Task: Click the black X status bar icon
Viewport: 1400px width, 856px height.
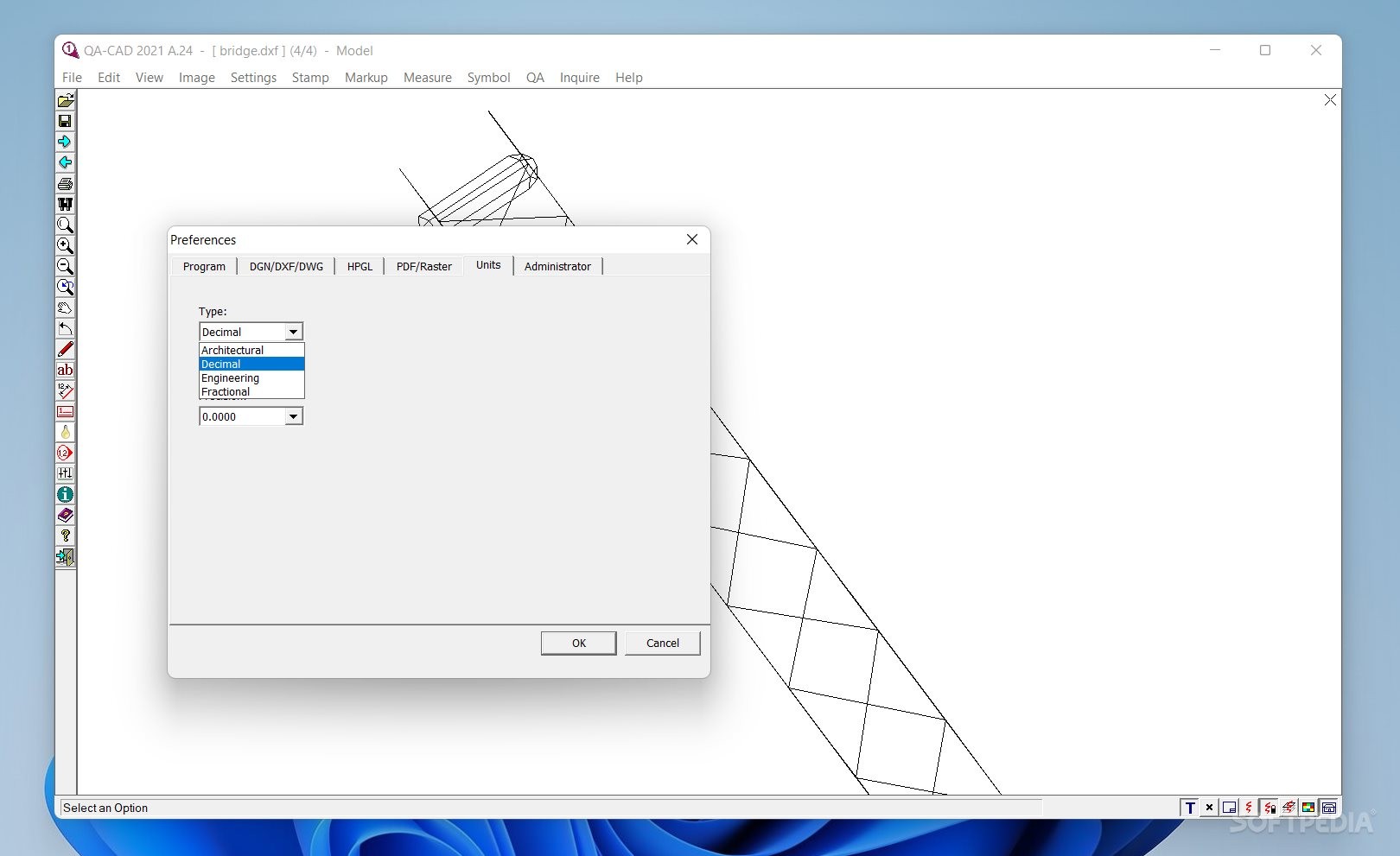Action: pyautogui.click(x=1209, y=808)
